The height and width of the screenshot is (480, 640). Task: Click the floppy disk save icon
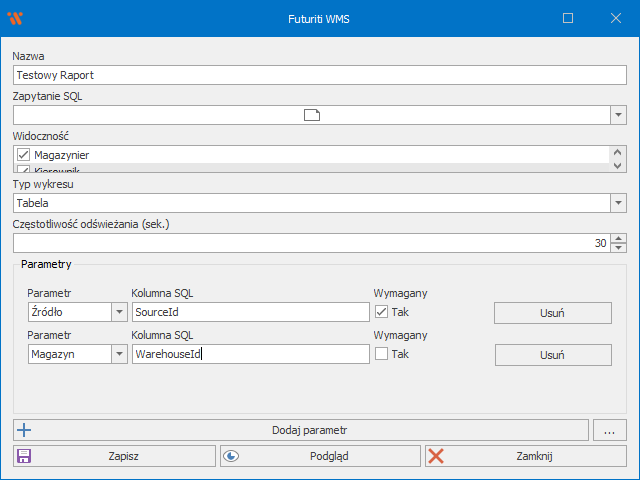click(24, 456)
